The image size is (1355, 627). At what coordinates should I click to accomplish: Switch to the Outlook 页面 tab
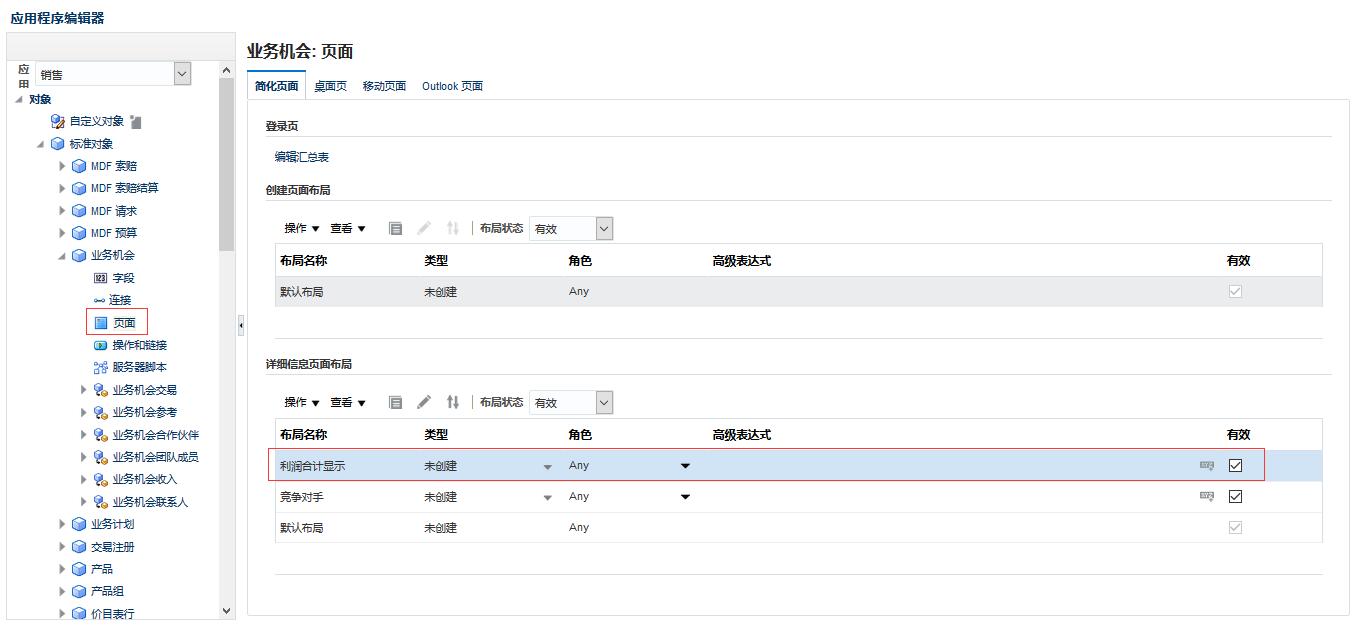[452, 86]
